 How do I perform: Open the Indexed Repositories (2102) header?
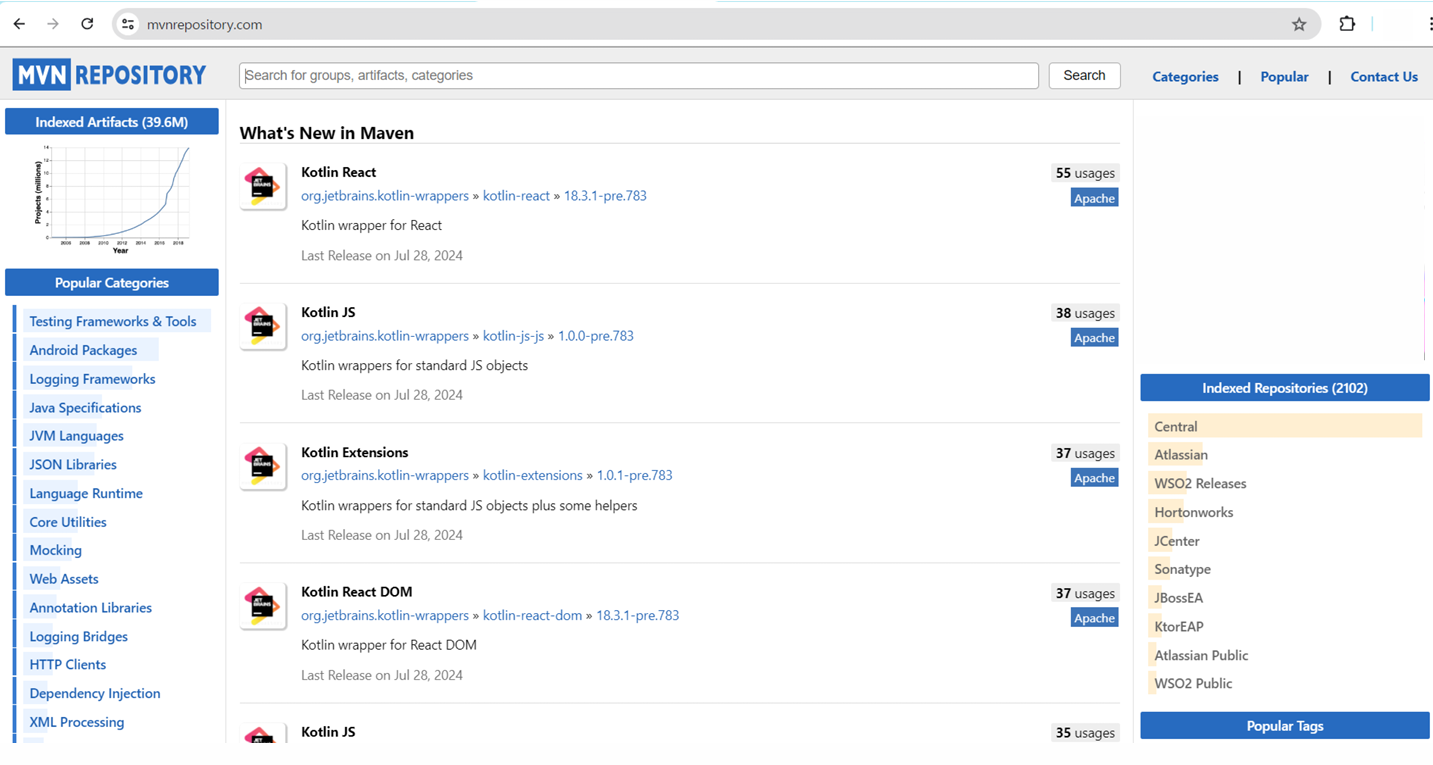pyautogui.click(x=1285, y=388)
